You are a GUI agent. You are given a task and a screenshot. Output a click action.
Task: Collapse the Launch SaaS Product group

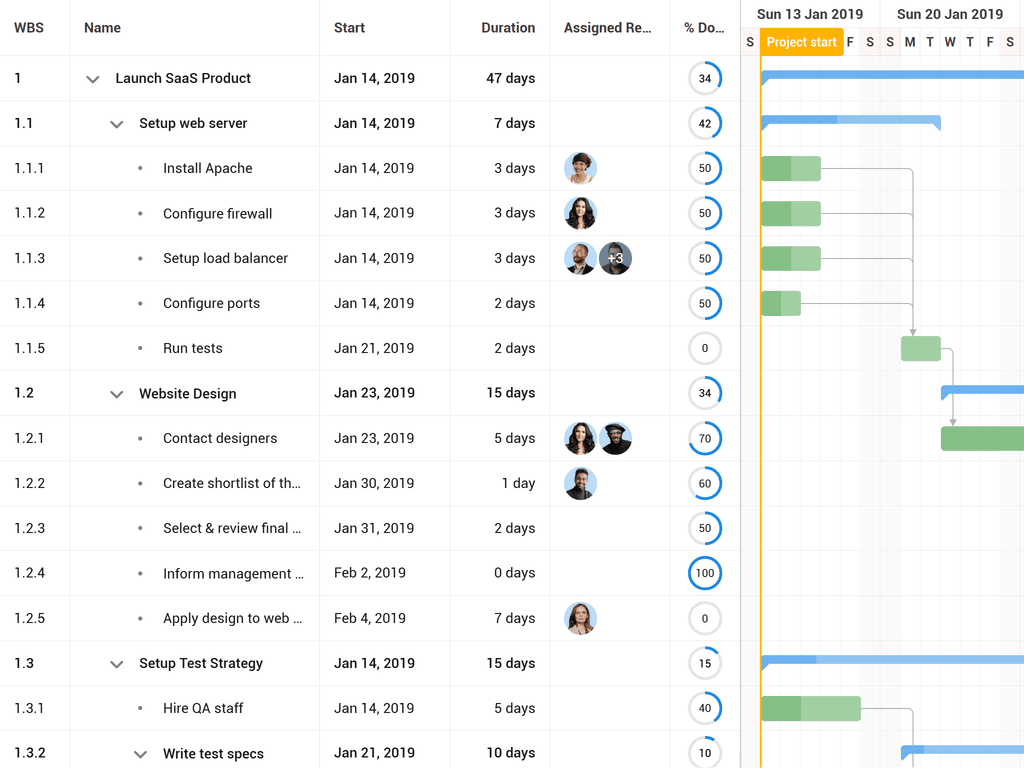pyautogui.click(x=93, y=79)
